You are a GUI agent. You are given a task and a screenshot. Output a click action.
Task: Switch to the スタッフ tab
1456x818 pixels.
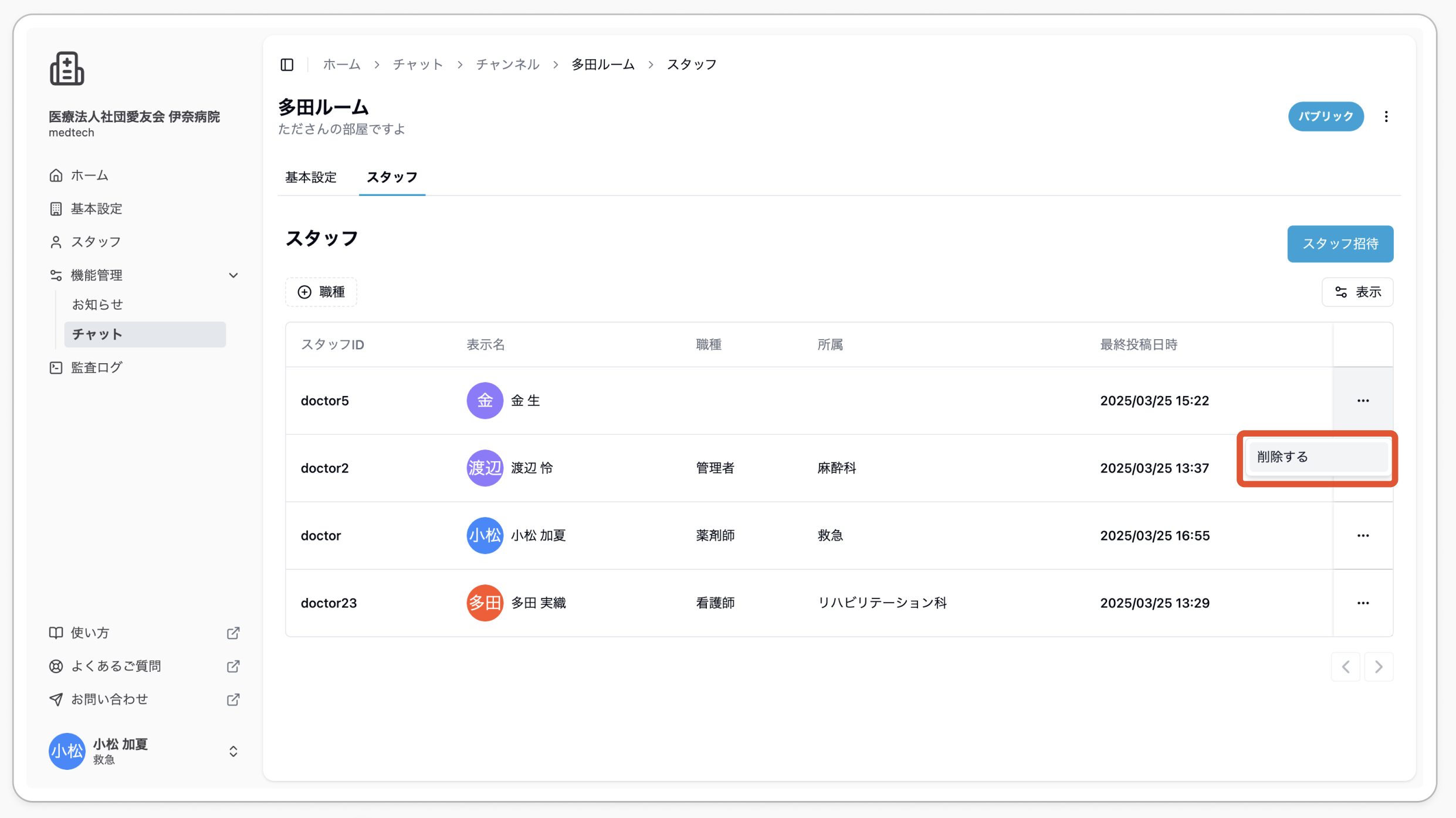(392, 177)
